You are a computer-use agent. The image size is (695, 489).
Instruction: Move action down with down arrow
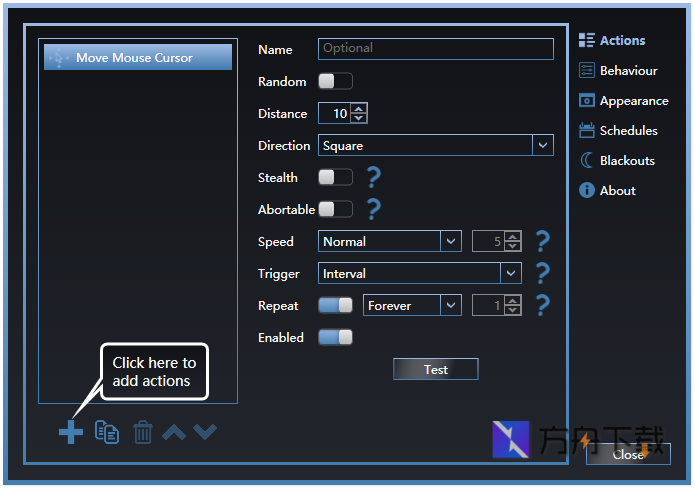tap(205, 432)
